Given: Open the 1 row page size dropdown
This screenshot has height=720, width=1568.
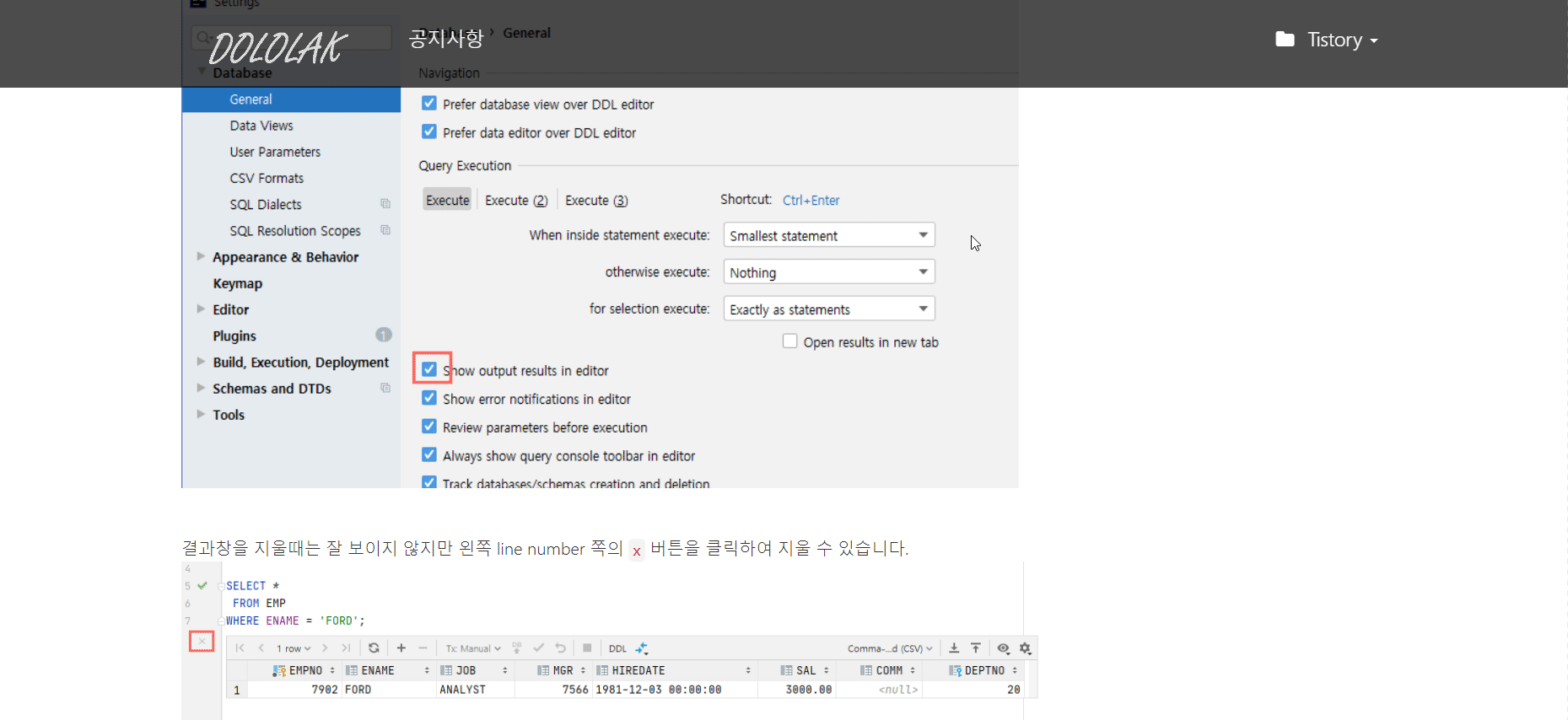Looking at the screenshot, I should 294,648.
